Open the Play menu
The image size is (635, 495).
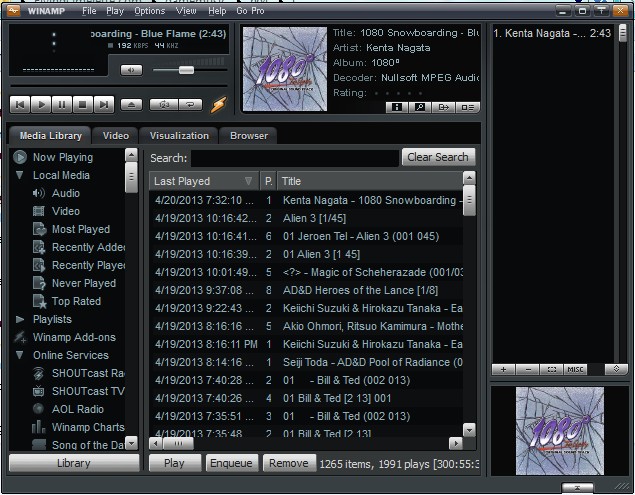115,11
